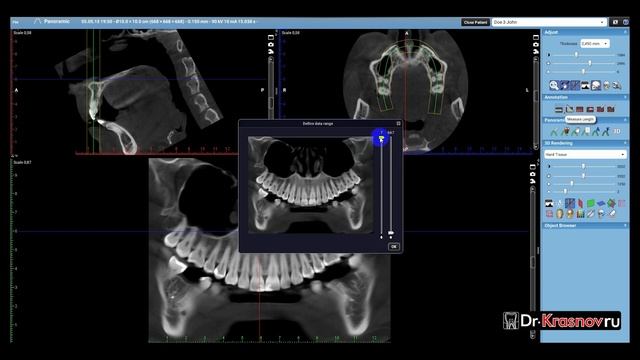Click the last icon in the Adjust panel toolbar
This screenshot has width=640, height=360.
coord(617,85)
